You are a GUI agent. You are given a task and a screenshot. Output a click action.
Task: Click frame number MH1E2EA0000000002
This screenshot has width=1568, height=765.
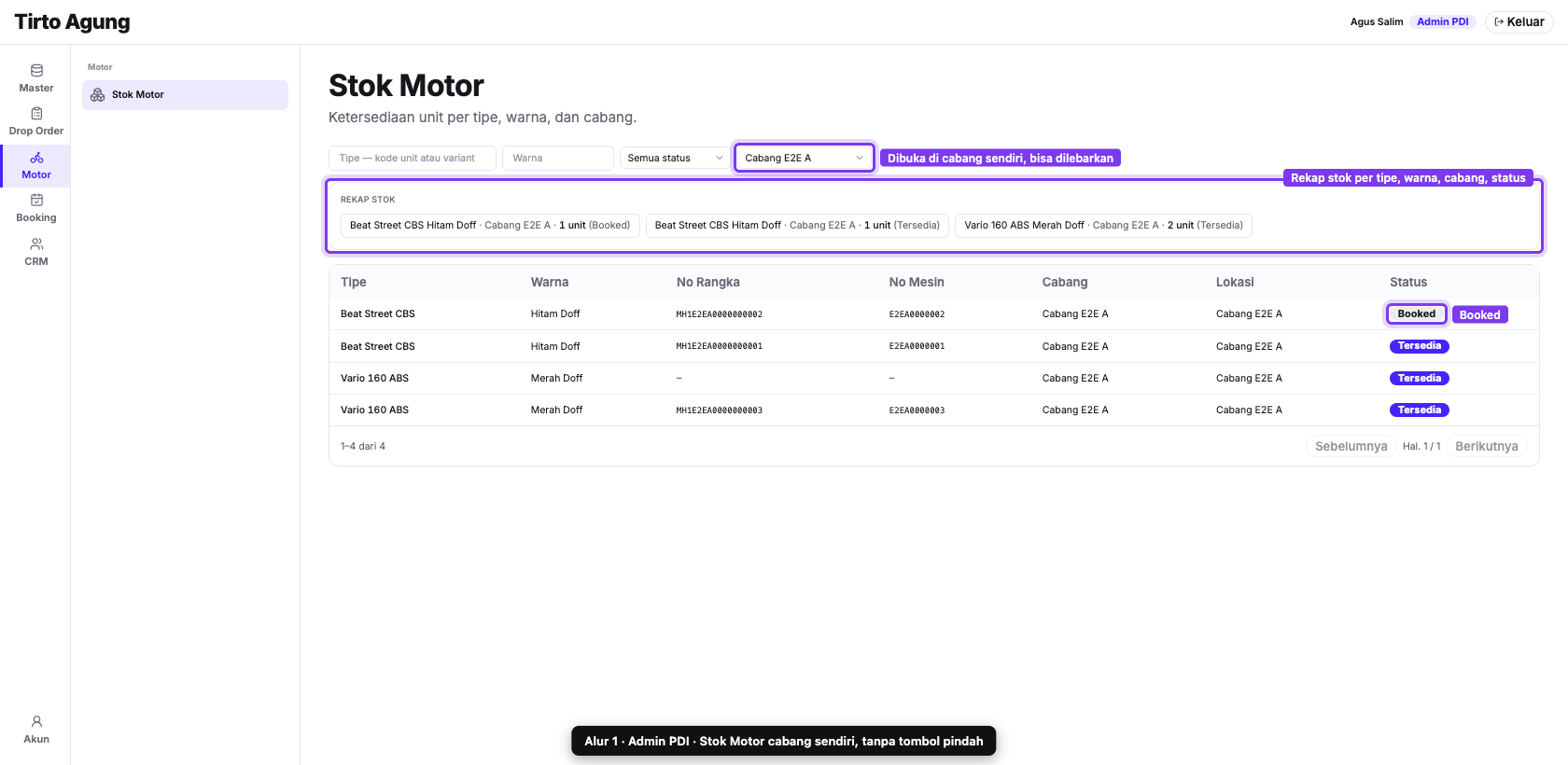(x=719, y=314)
